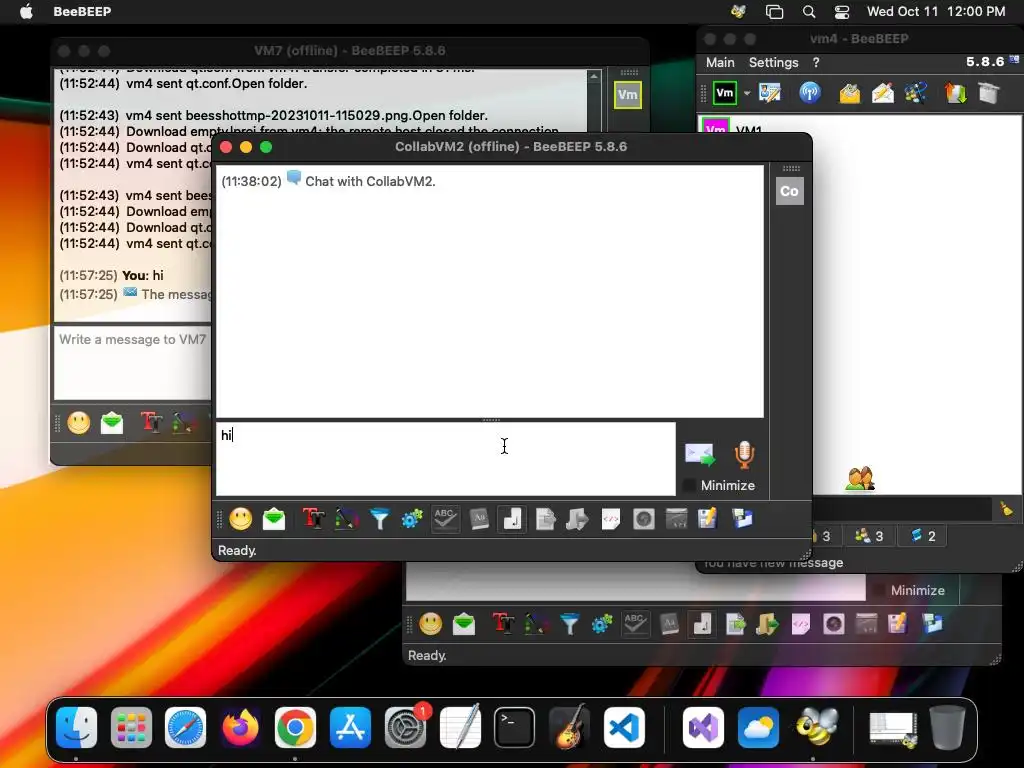Click green envelope icon in CollabVM2 toolbar

[274, 519]
